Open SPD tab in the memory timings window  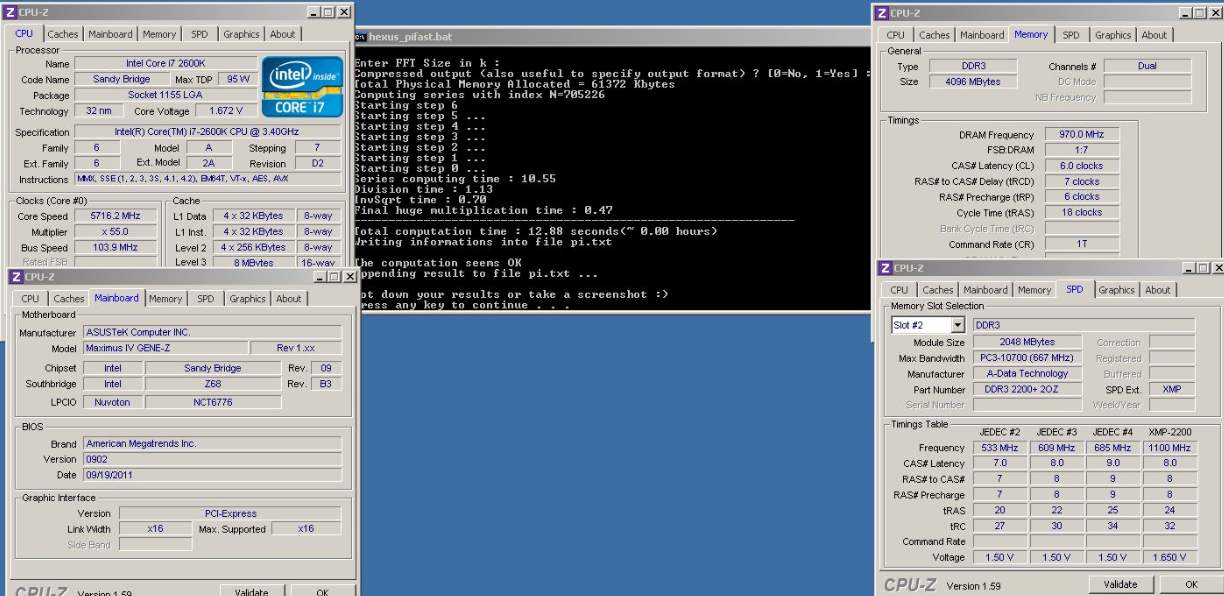(1071, 35)
